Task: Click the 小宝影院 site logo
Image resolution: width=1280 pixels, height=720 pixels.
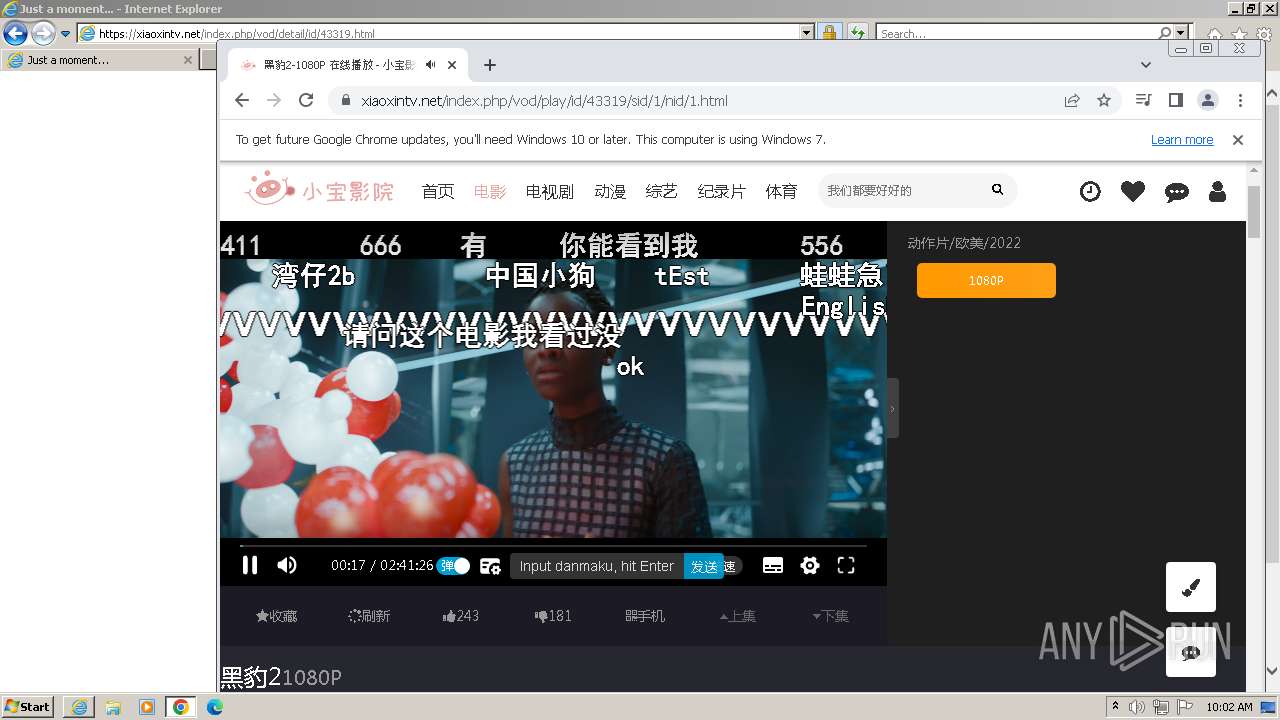Action: [x=319, y=189]
